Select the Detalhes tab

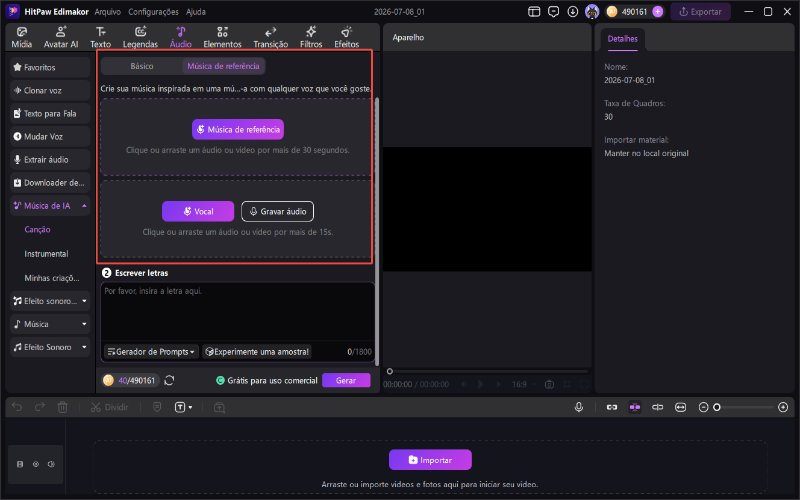click(x=622, y=39)
